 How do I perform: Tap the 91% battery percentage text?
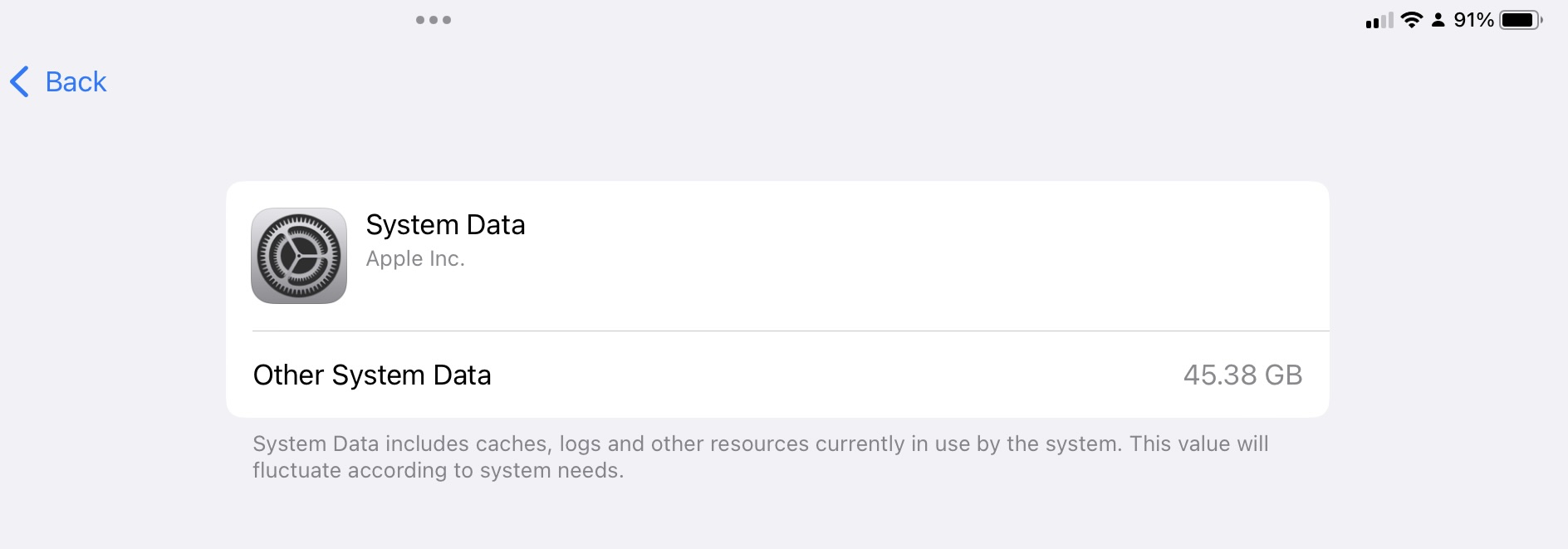[x=1473, y=20]
